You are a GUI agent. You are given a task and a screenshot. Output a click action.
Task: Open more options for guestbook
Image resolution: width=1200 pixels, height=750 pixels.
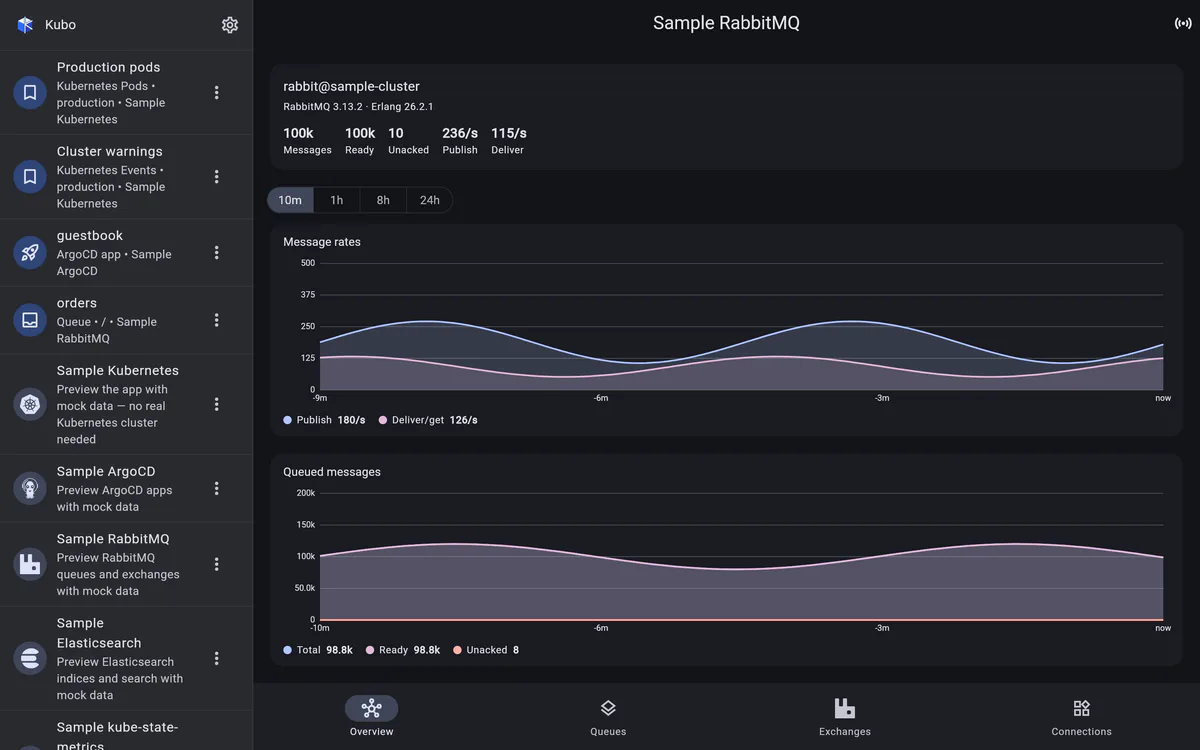[217, 252]
